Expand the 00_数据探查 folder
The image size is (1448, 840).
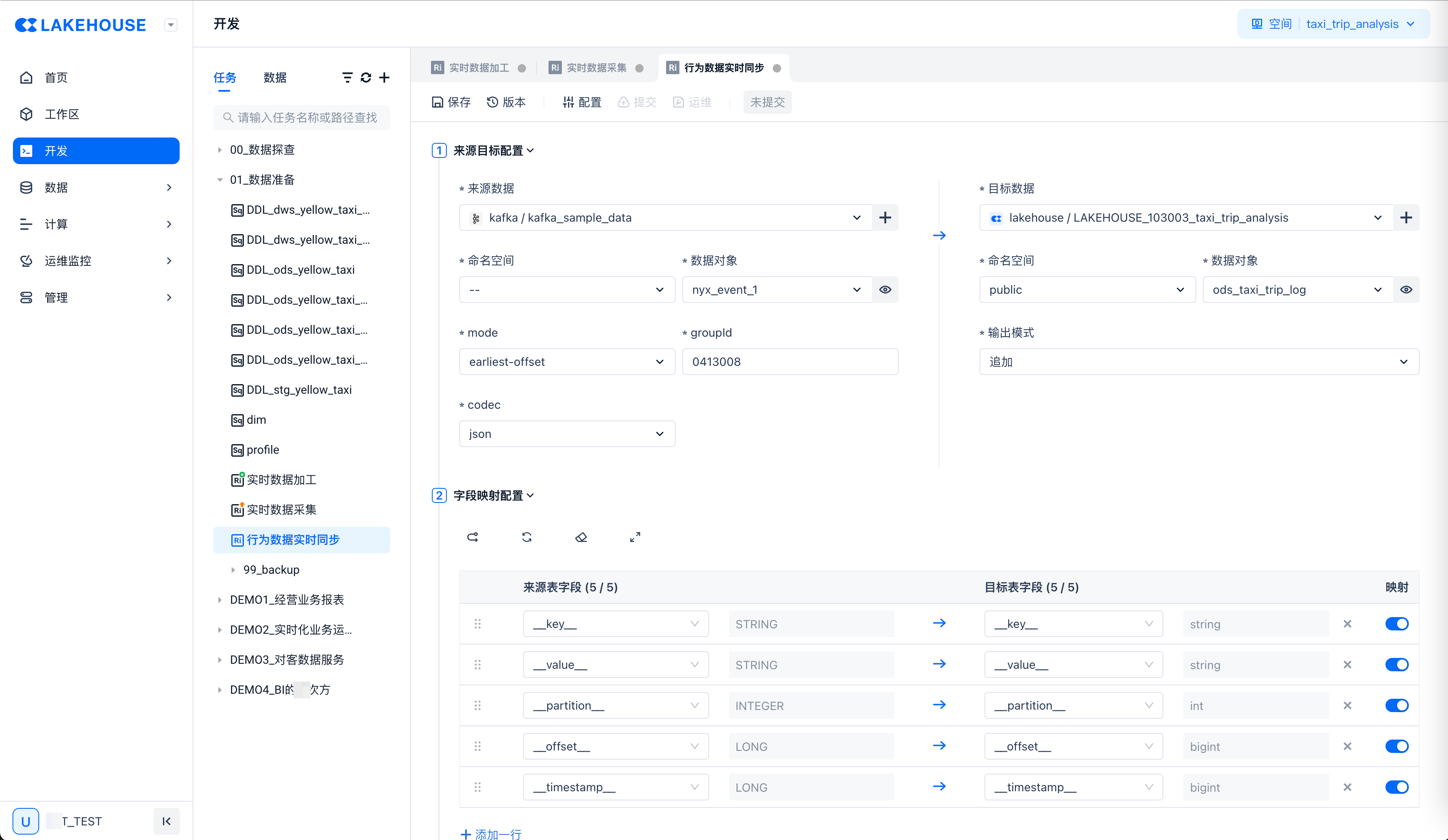click(220, 150)
